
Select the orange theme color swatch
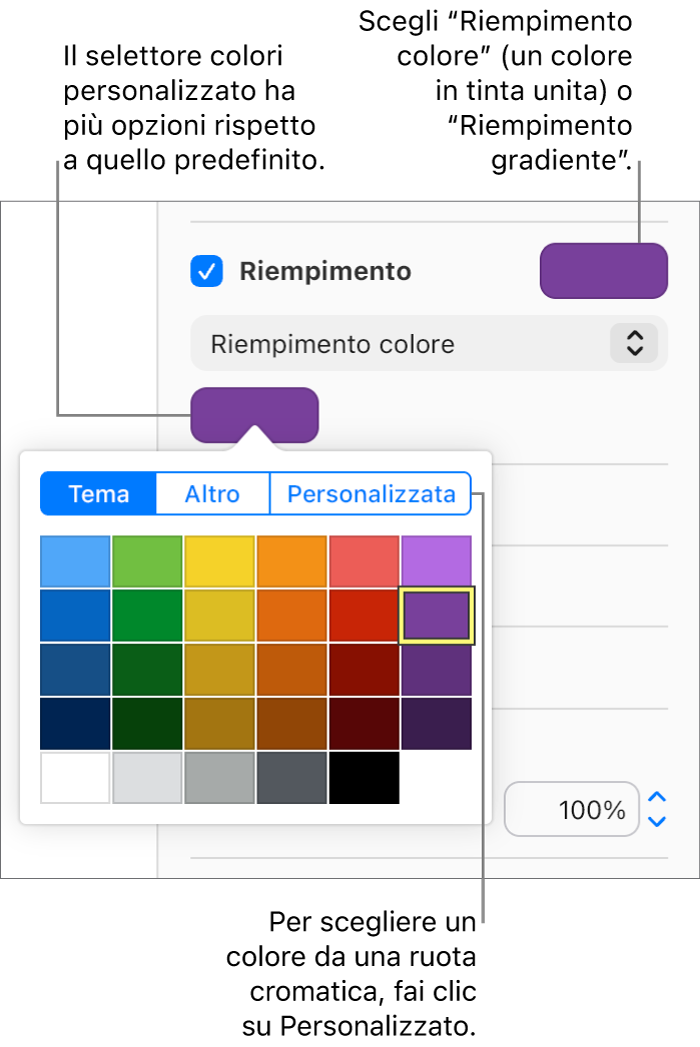tap(291, 561)
